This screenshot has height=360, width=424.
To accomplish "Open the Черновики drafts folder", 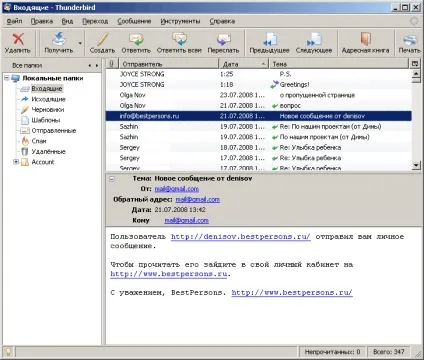I will tap(48, 109).
